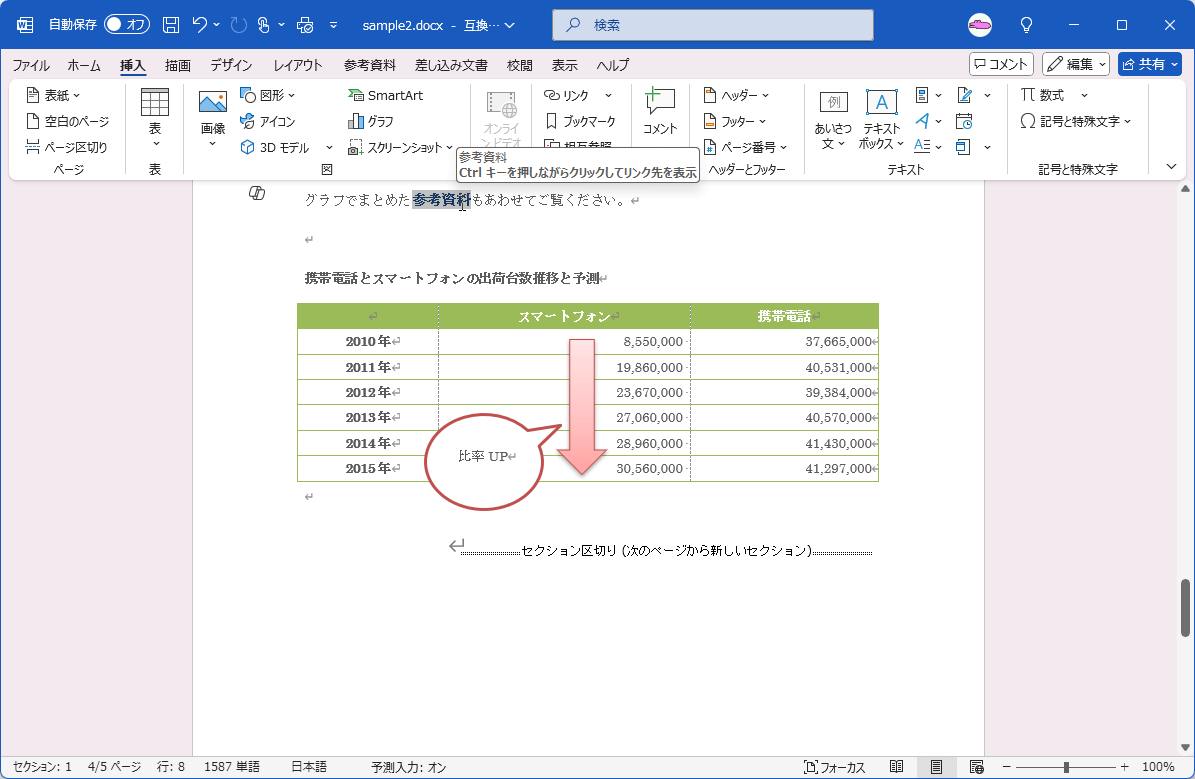This screenshot has width=1195, height=779.
Task: Insert a テキスト ボックス text box
Action: pyautogui.click(x=881, y=119)
